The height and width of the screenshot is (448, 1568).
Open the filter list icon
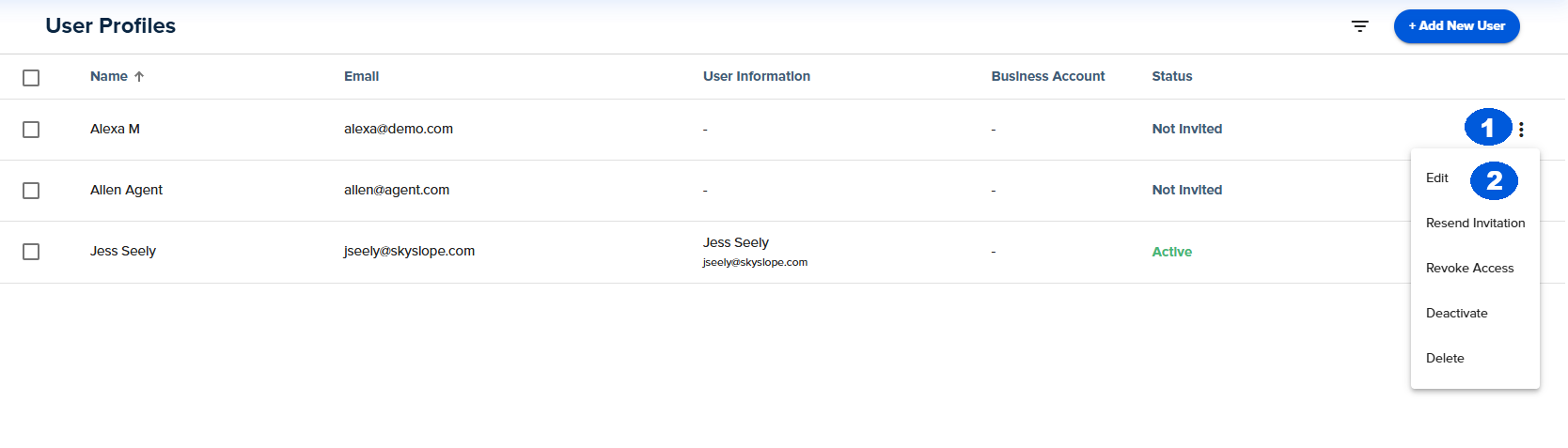click(x=1359, y=26)
